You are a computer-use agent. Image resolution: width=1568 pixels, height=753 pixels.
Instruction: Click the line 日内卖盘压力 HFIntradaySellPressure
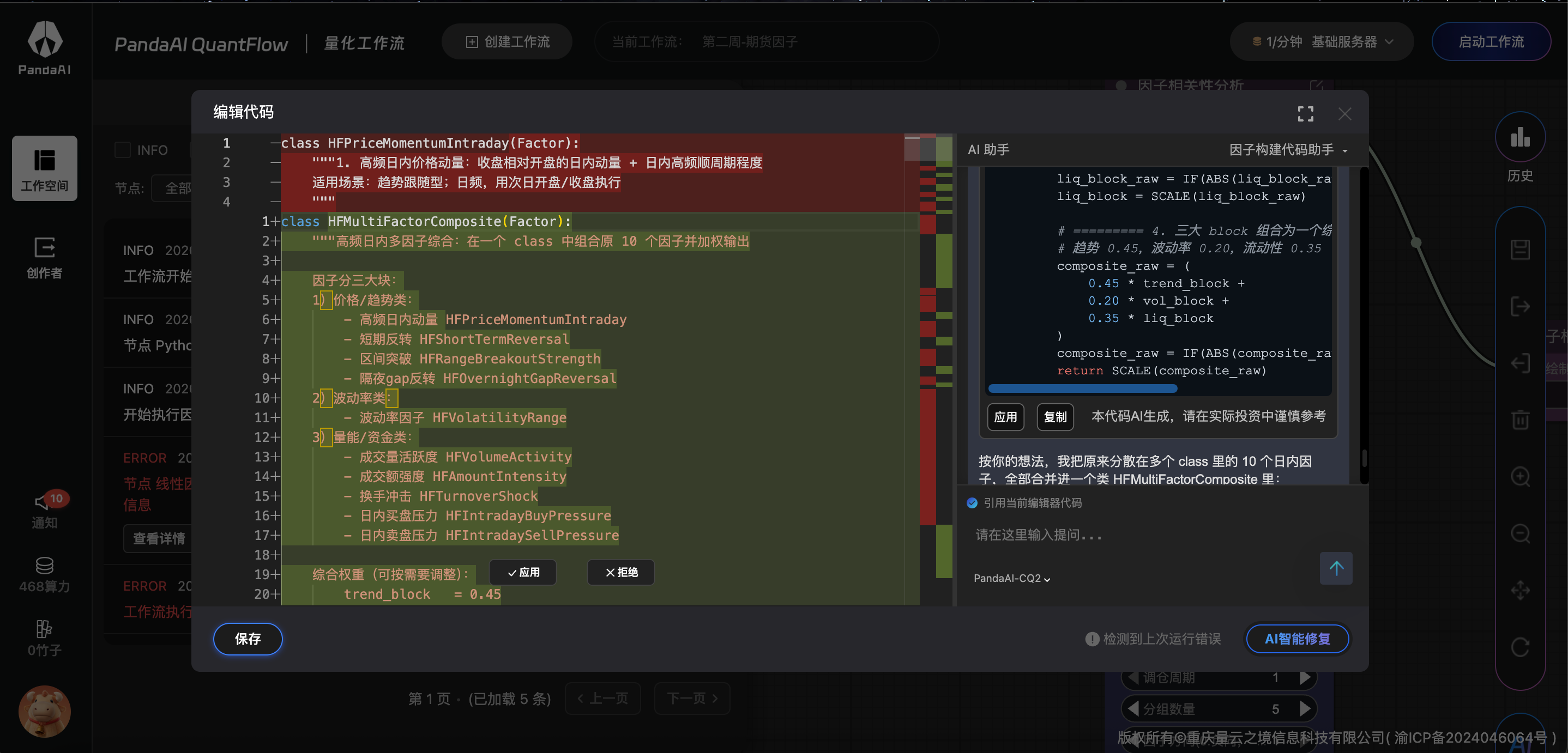pyautogui.click(x=481, y=535)
